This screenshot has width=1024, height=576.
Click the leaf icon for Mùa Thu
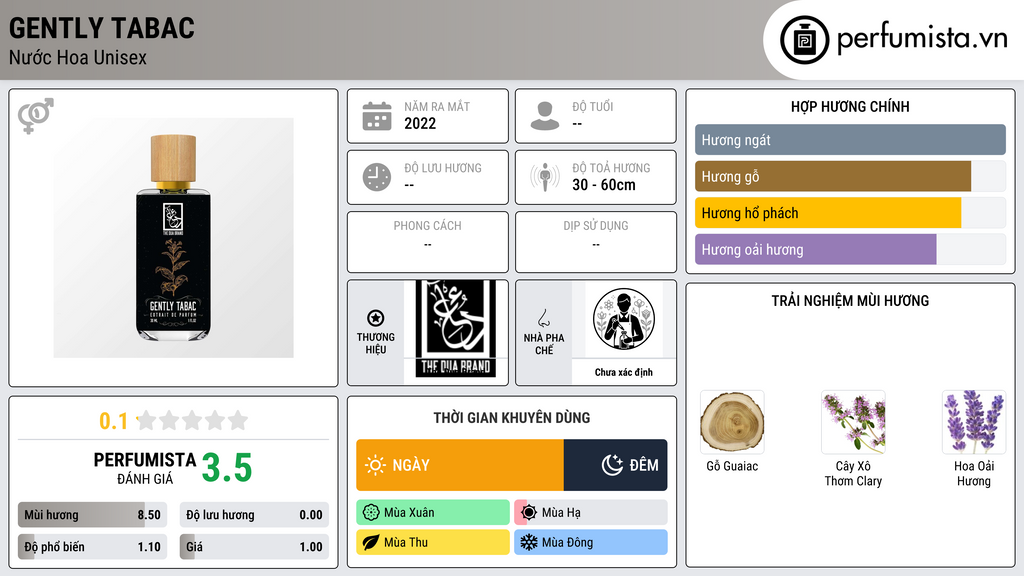[x=371, y=542]
